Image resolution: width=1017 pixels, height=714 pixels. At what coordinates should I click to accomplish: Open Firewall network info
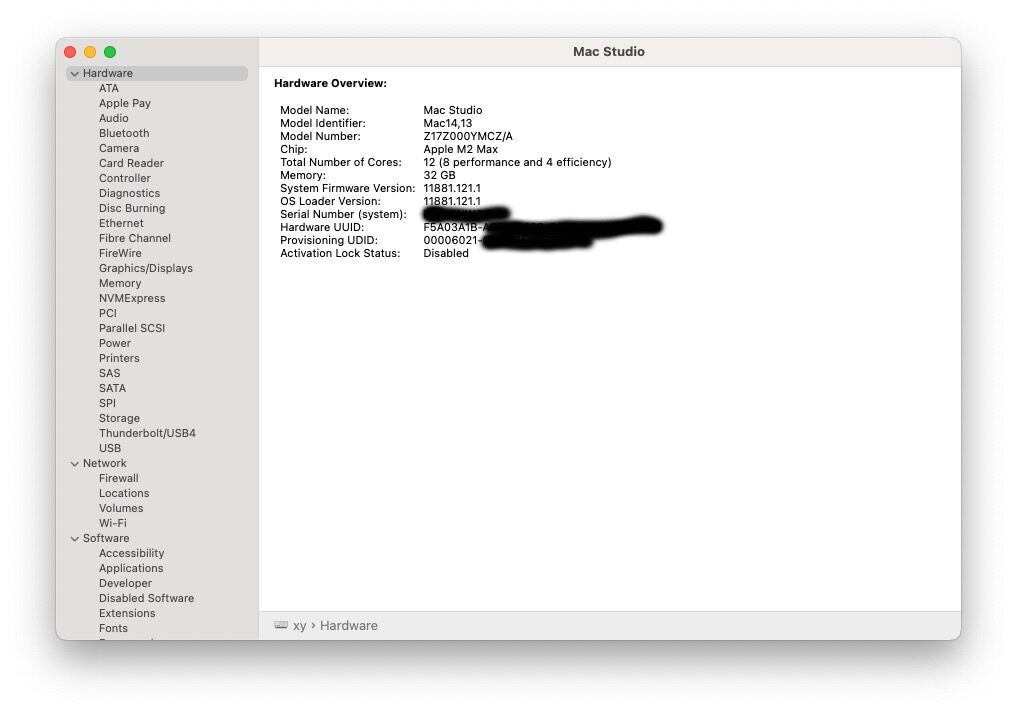119,478
